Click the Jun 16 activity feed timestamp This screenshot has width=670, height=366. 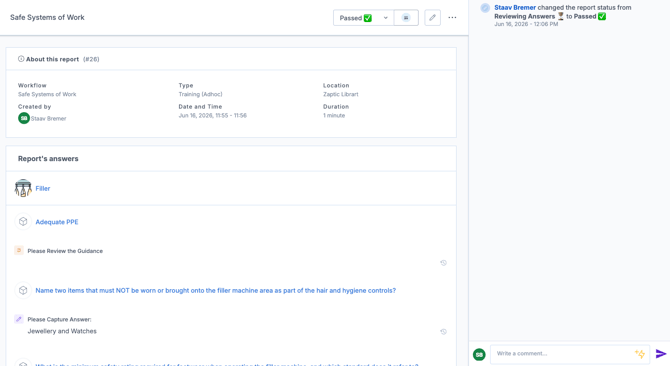pyautogui.click(x=526, y=24)
